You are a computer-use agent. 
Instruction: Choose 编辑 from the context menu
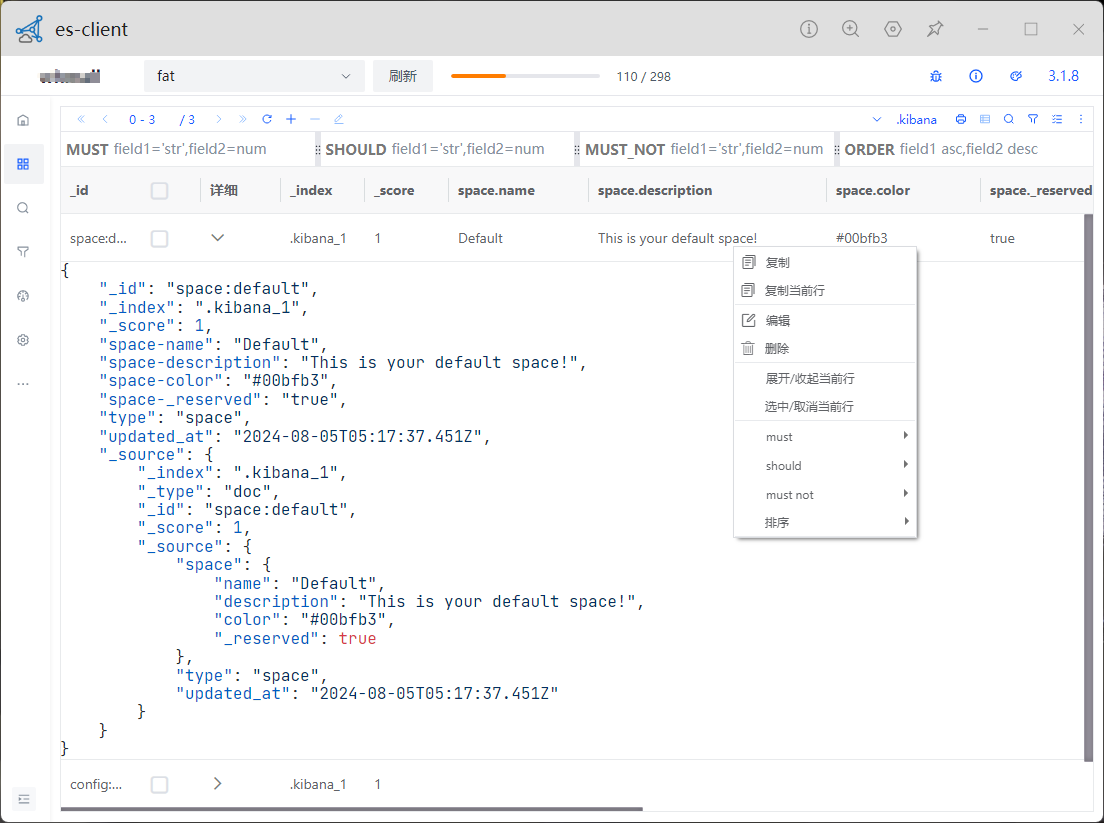777,320
